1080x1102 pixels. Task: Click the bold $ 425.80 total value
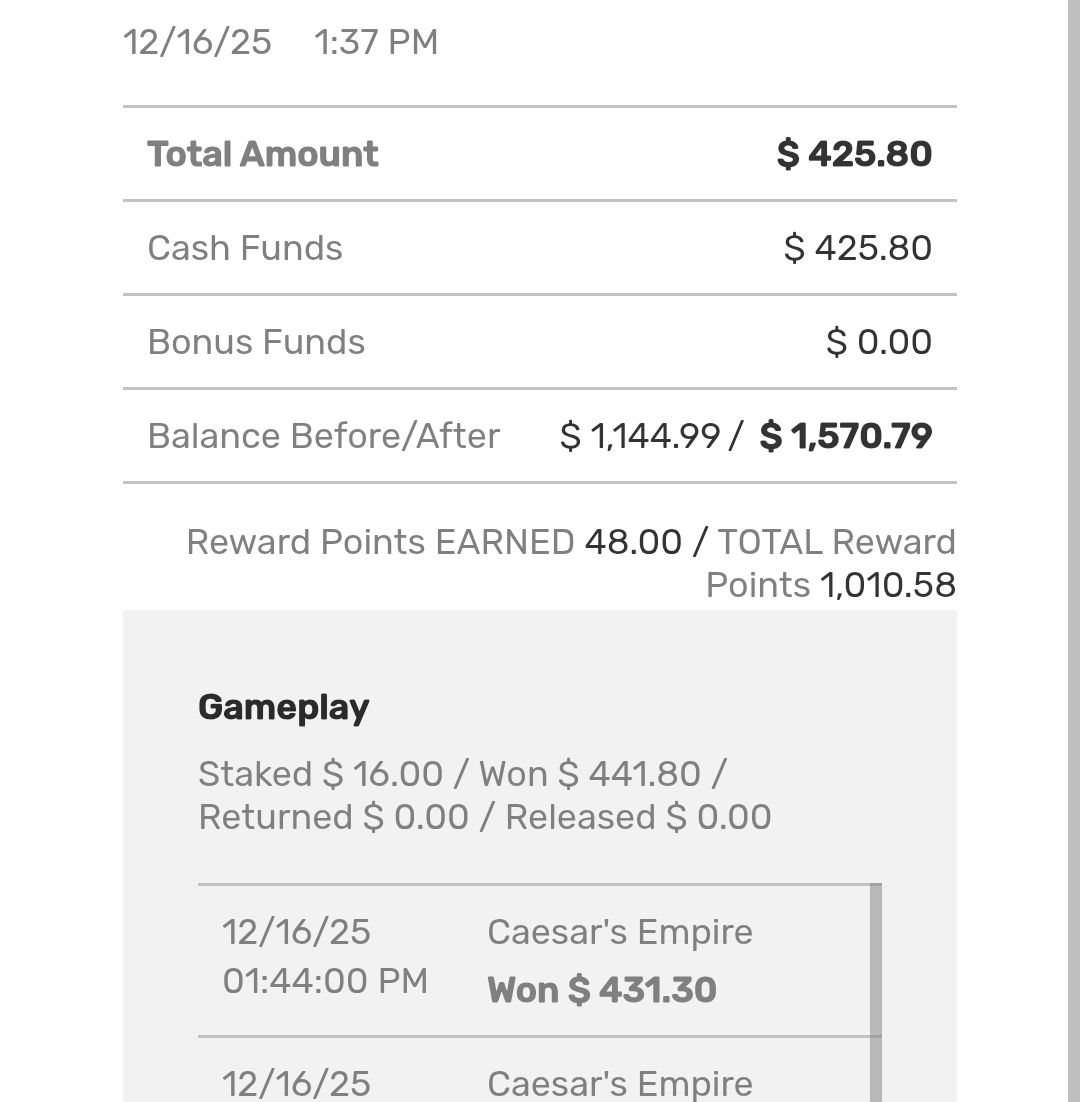pos(854,154)
